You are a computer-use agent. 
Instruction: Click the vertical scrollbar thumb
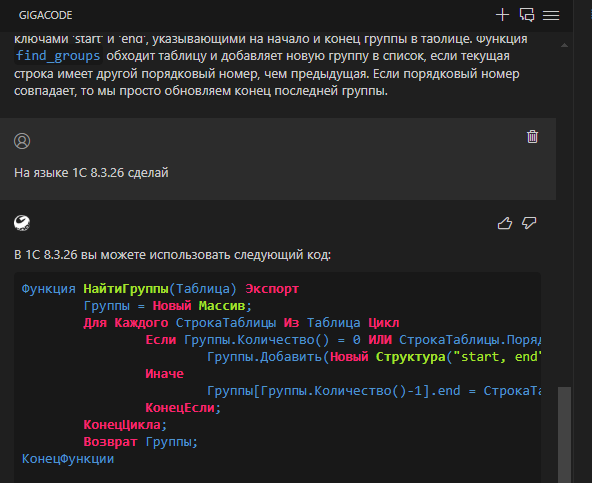(x=564, y=434)
